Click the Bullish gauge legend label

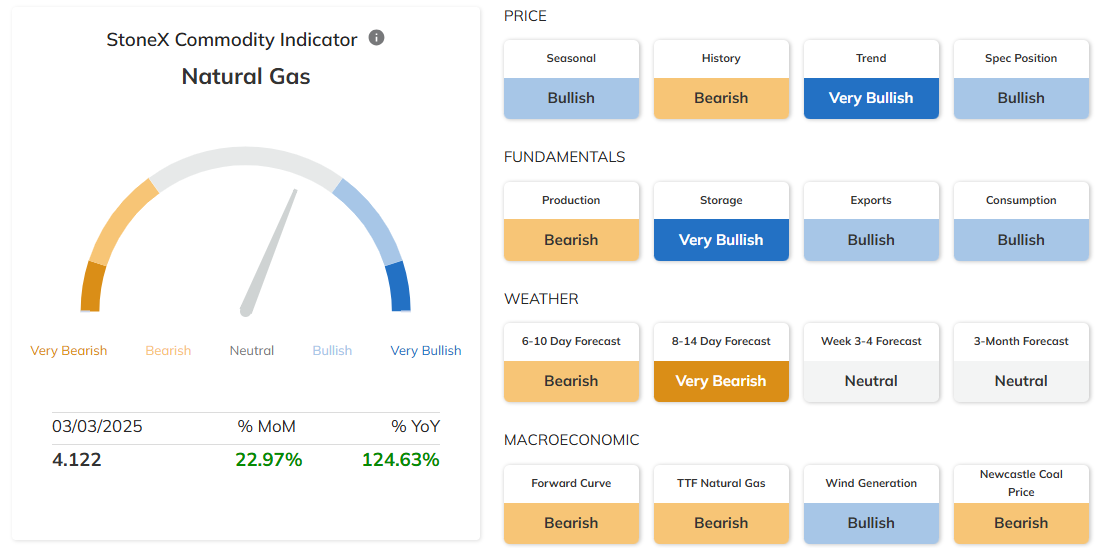332,351
